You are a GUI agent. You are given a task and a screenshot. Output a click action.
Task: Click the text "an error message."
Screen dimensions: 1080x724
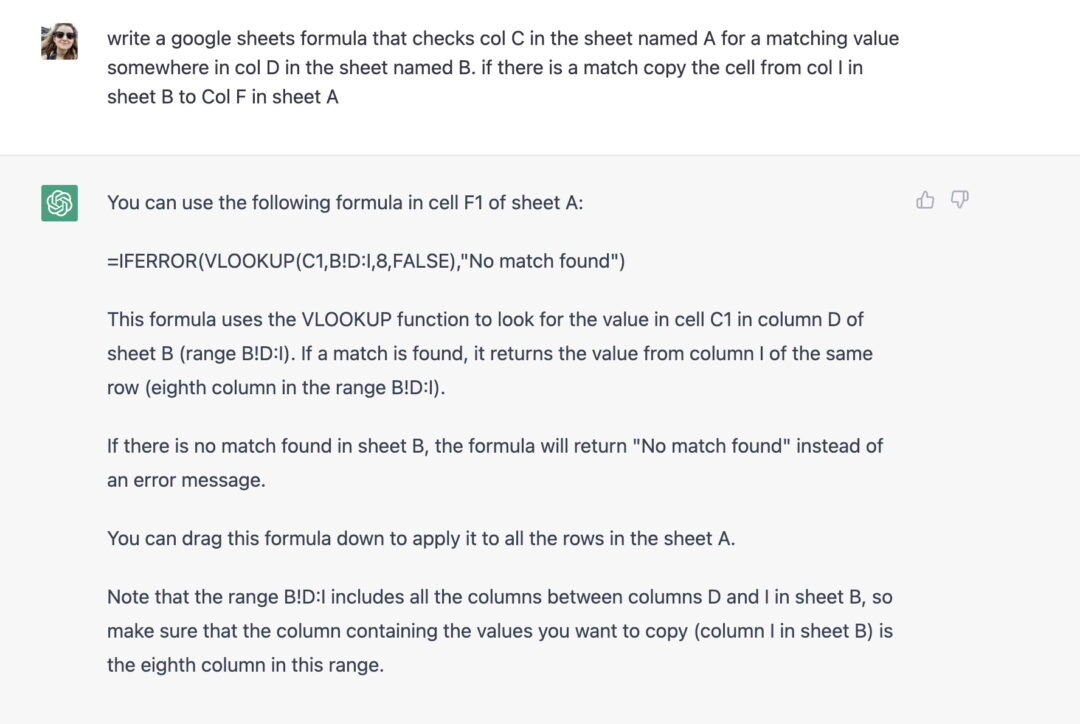pos(186,479)
